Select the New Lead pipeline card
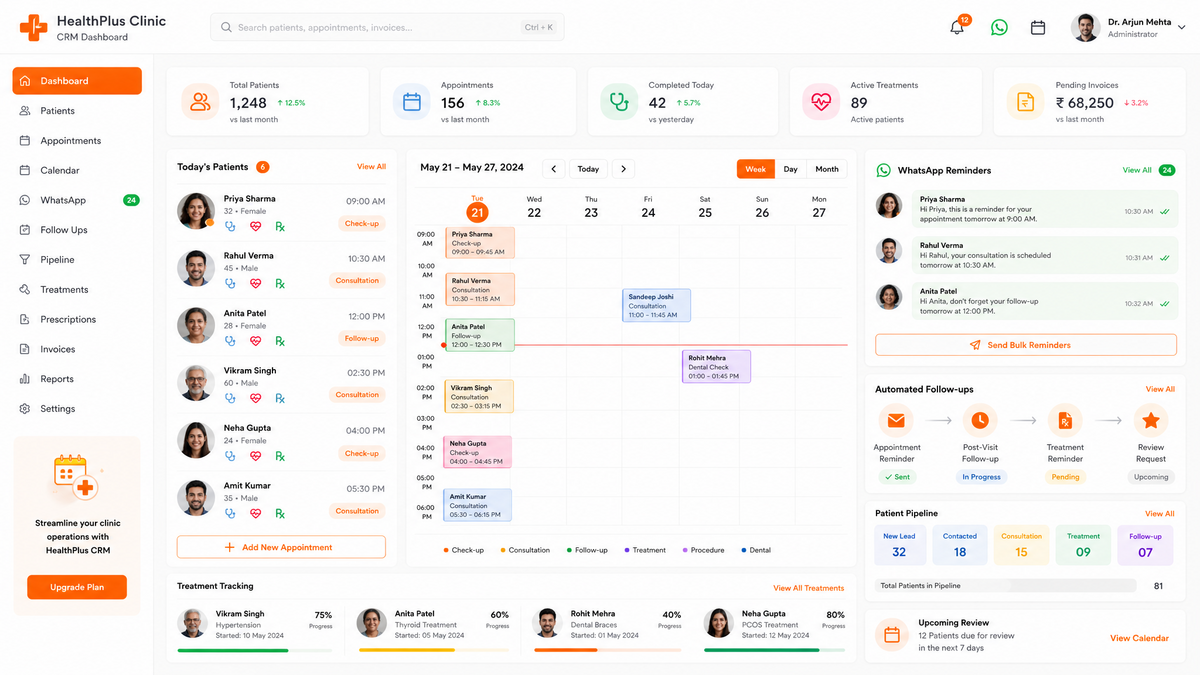Image resolution: width=1200 pixels, height=675 pixels. pyautogui.click(x=899, y=545)
